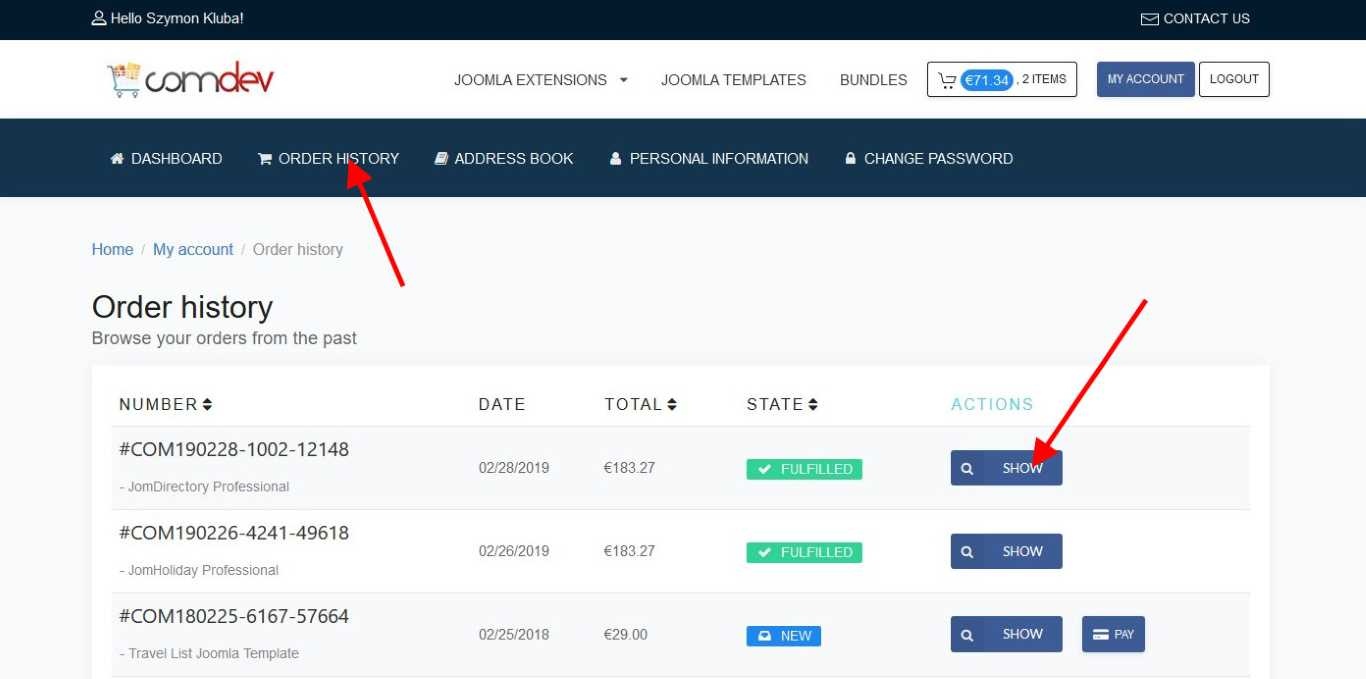1366x679 pixels.
Task: Open the cart showing €71.34, 2 items
Action: 1002,80
